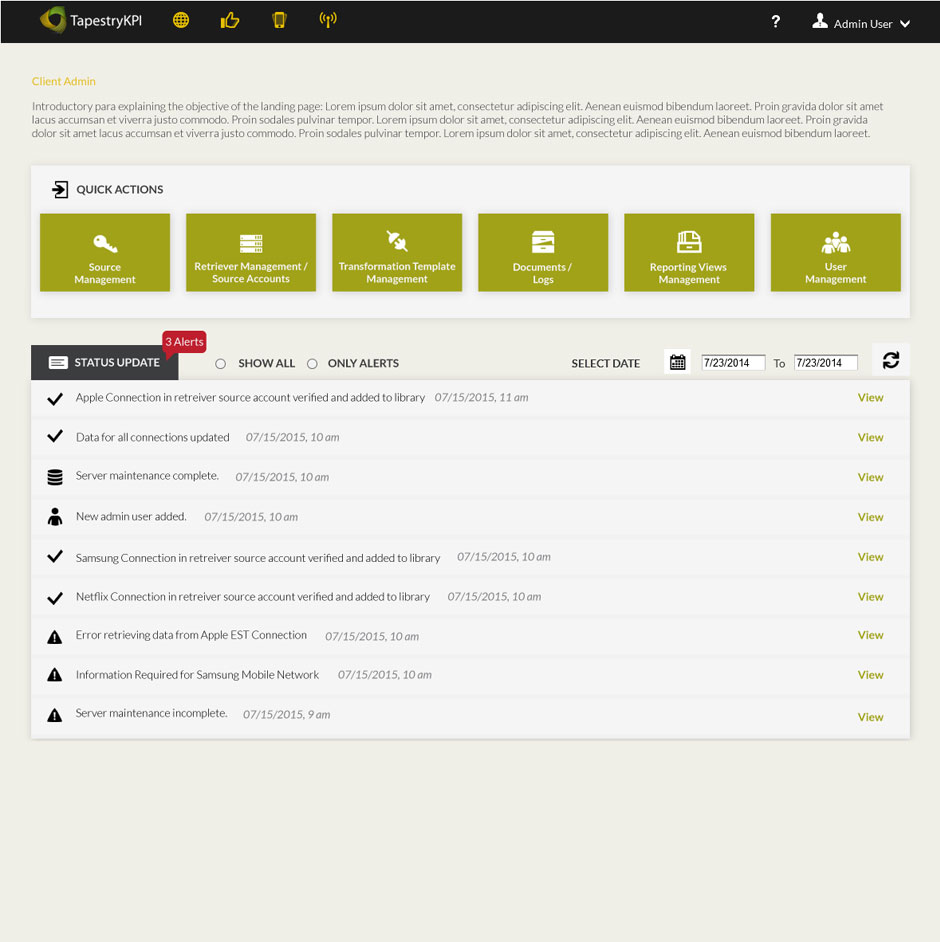Select the Only Alerts radio button
940x942 pixels.
[x=312, y=363]
